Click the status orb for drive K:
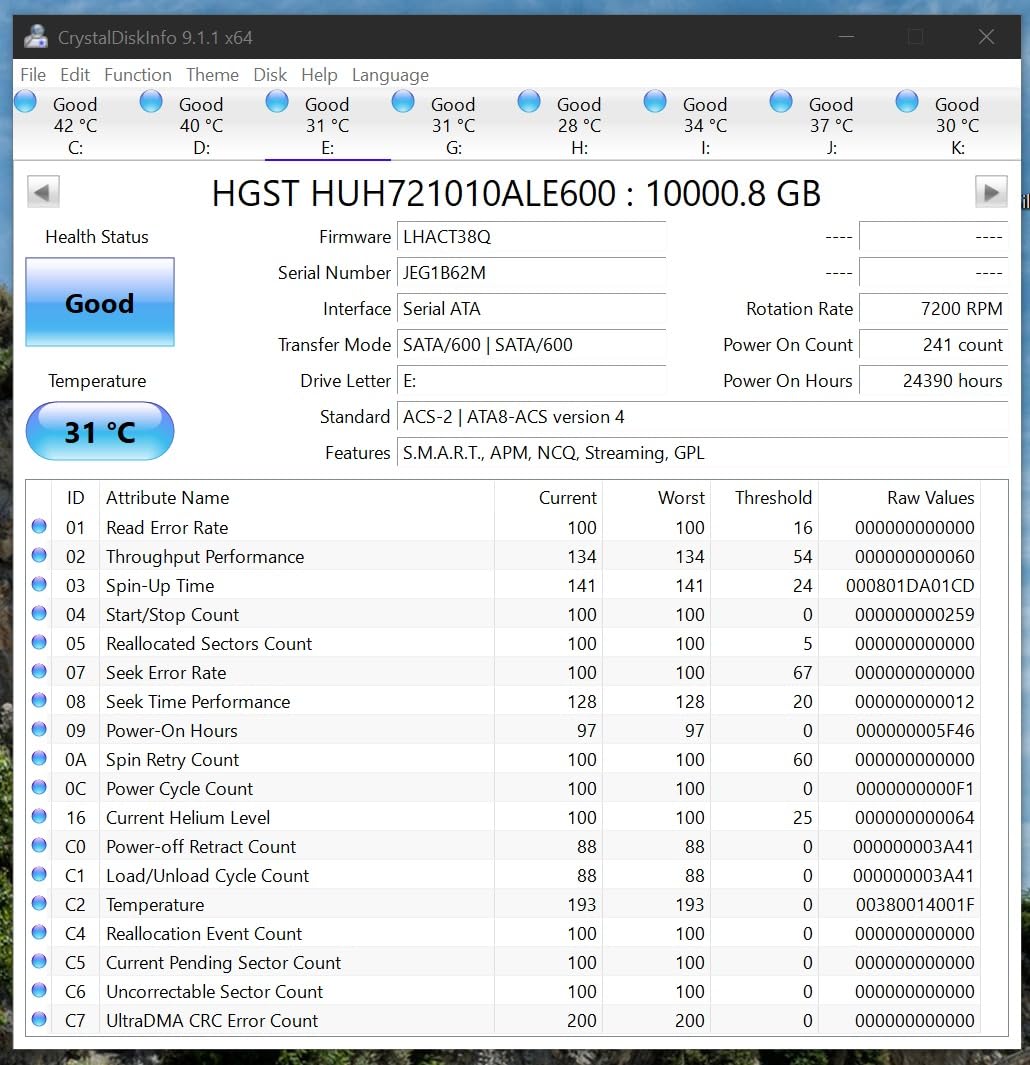This screenshot has width=1030, height=1065. (906, 101)
